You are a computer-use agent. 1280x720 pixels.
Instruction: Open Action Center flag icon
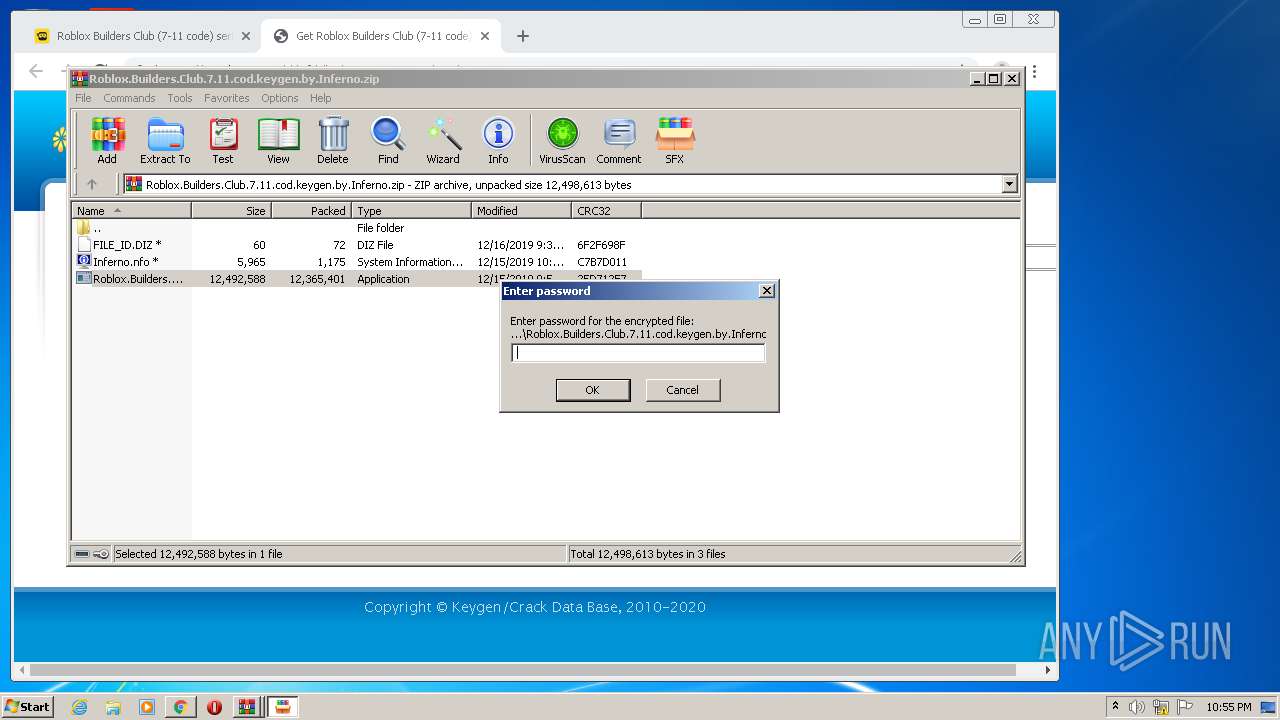1185,707
